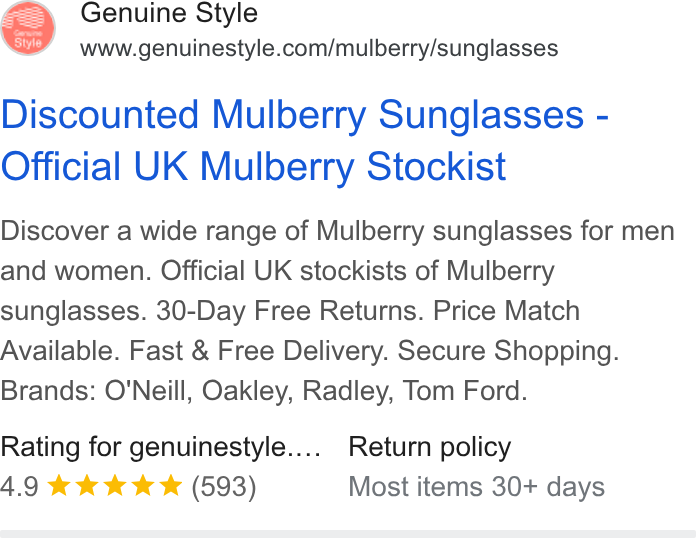Click the Genuine Style site name
The height and width of the screenshot is (538, 696).
tap(169, 13)
